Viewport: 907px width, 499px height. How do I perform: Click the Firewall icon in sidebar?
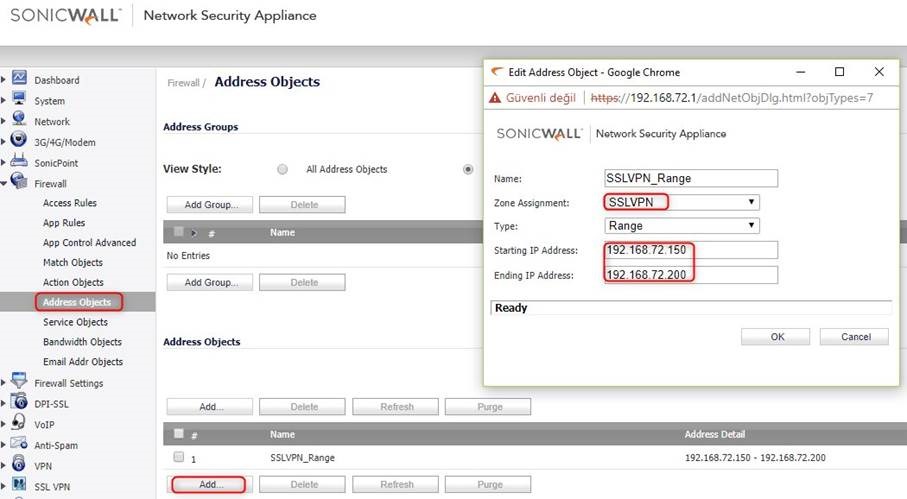click(x=19, y=181)
